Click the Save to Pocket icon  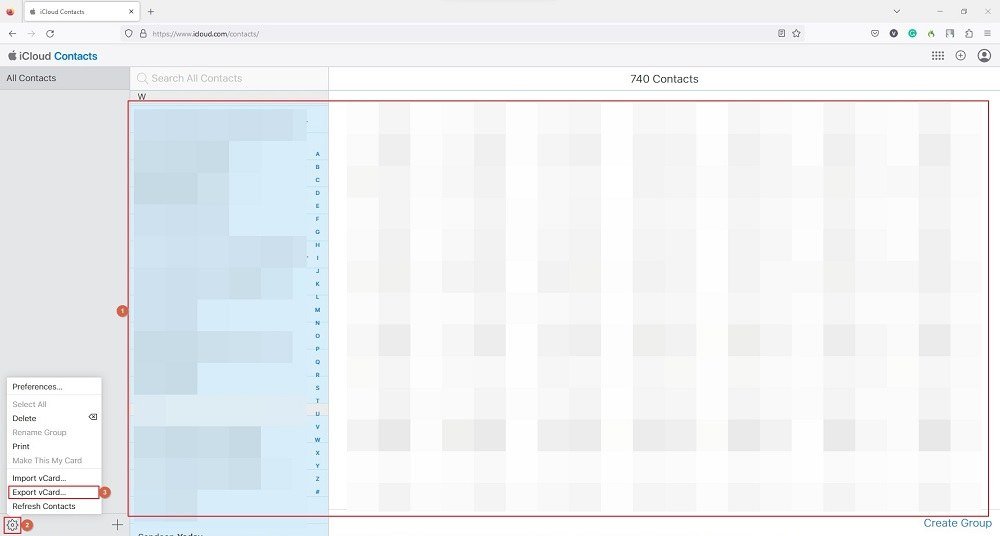coord(874,33)
